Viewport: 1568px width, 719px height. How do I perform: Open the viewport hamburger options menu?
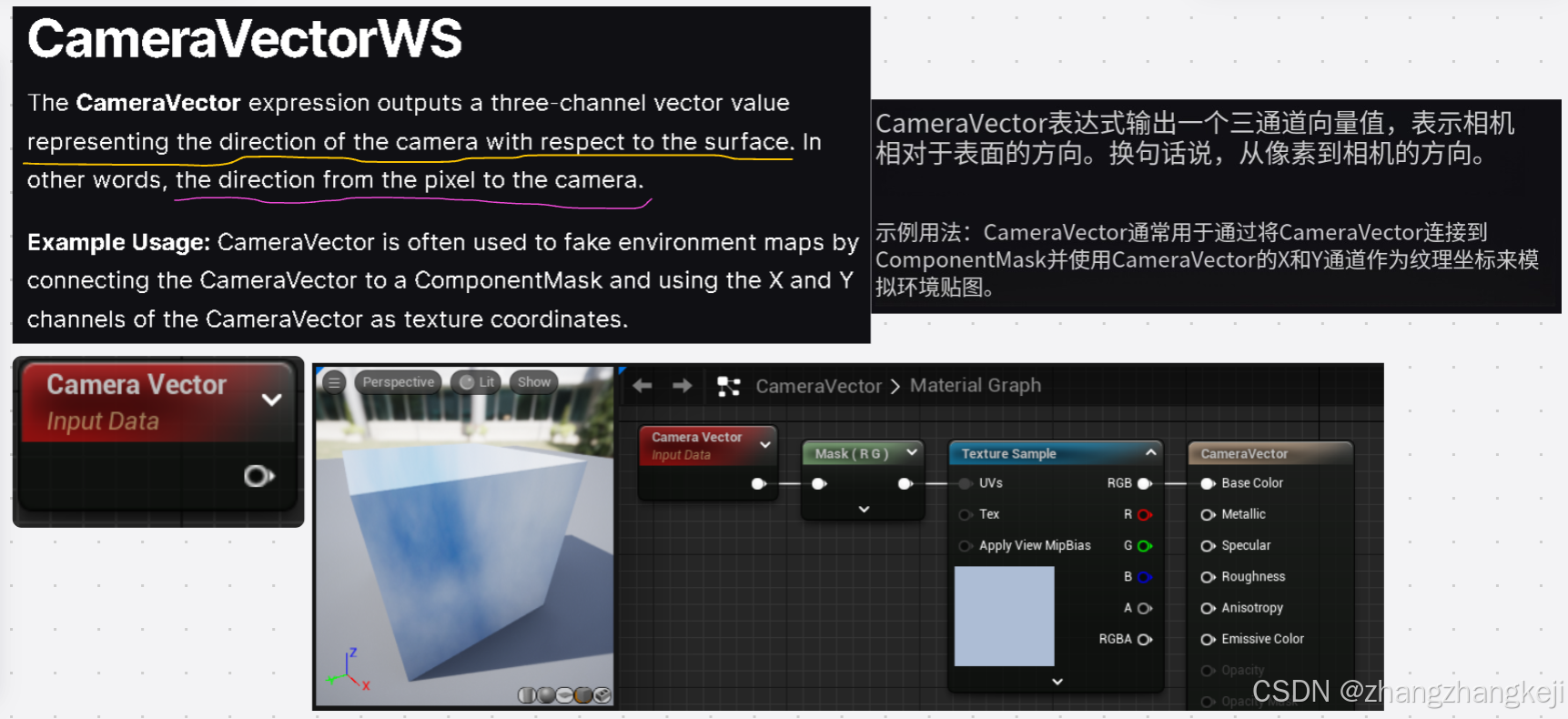click(334, 382)
